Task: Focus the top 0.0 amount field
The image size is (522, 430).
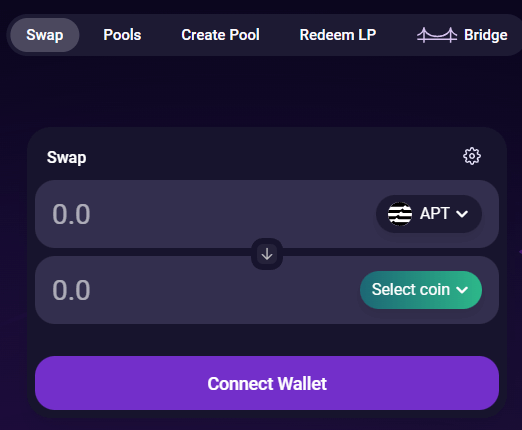Action: click(71, 214)
